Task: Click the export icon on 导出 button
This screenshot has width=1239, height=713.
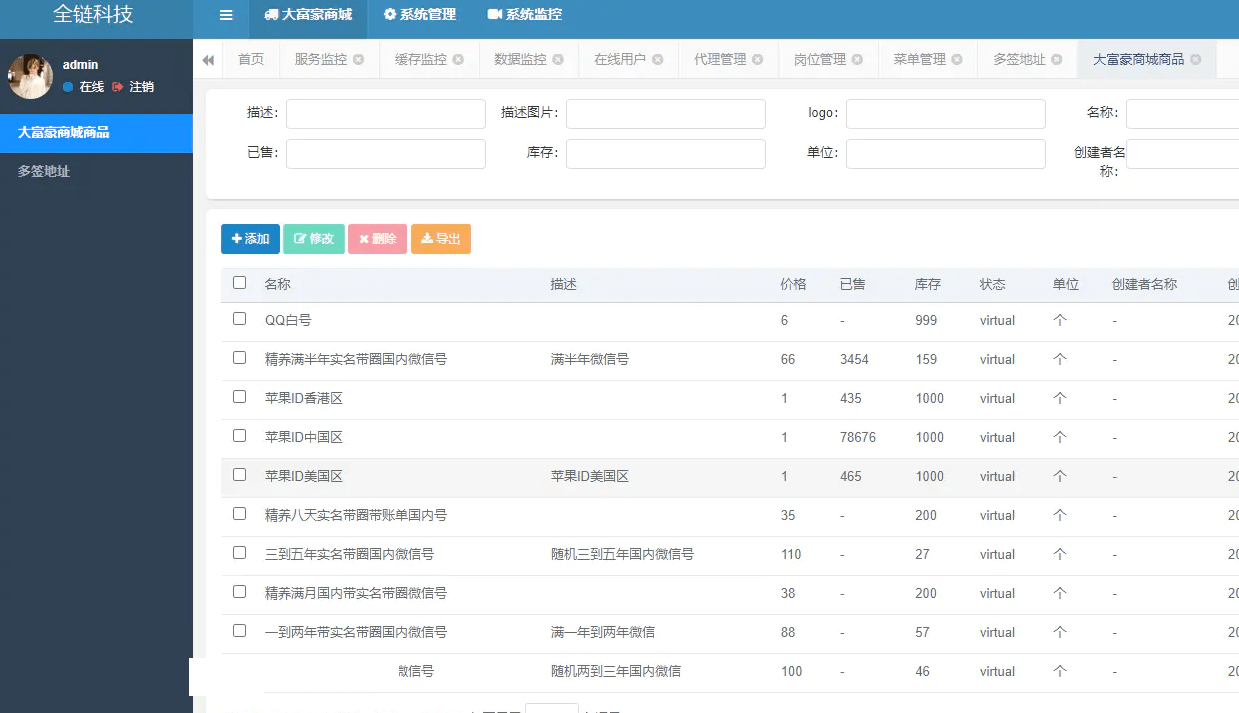Action: click(428, 239)
